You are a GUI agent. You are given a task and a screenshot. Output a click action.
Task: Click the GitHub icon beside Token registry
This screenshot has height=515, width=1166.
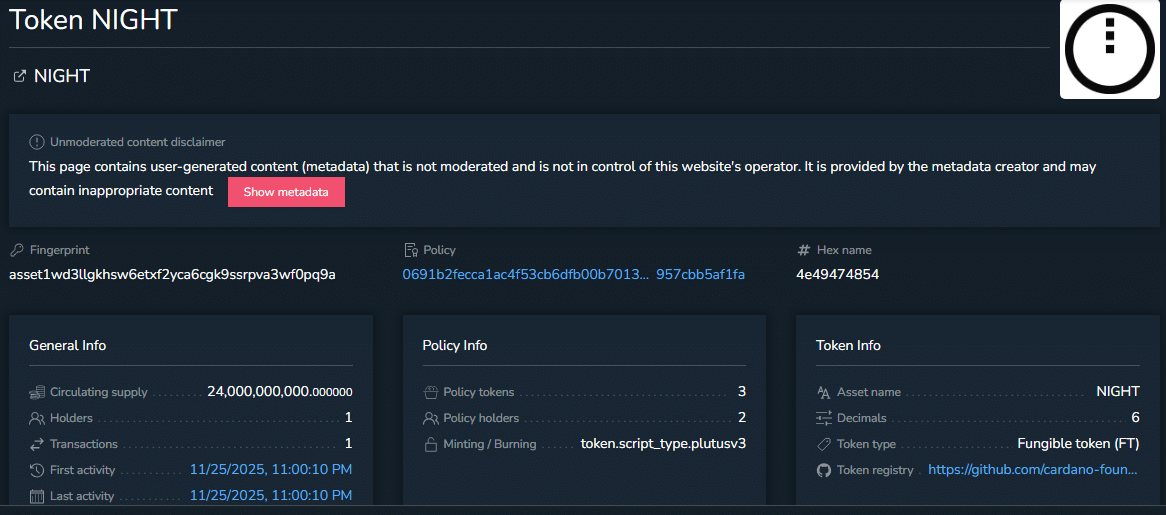coord(824,470)
